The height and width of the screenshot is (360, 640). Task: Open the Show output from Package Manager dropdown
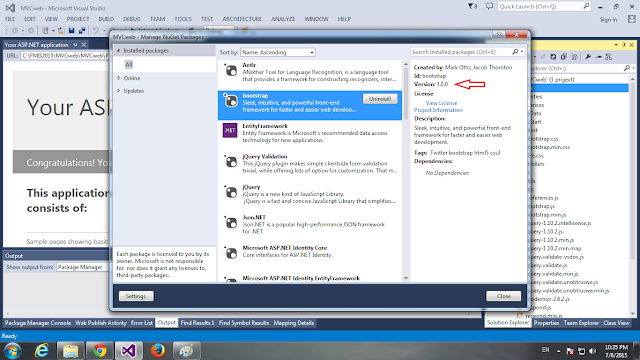82,267
